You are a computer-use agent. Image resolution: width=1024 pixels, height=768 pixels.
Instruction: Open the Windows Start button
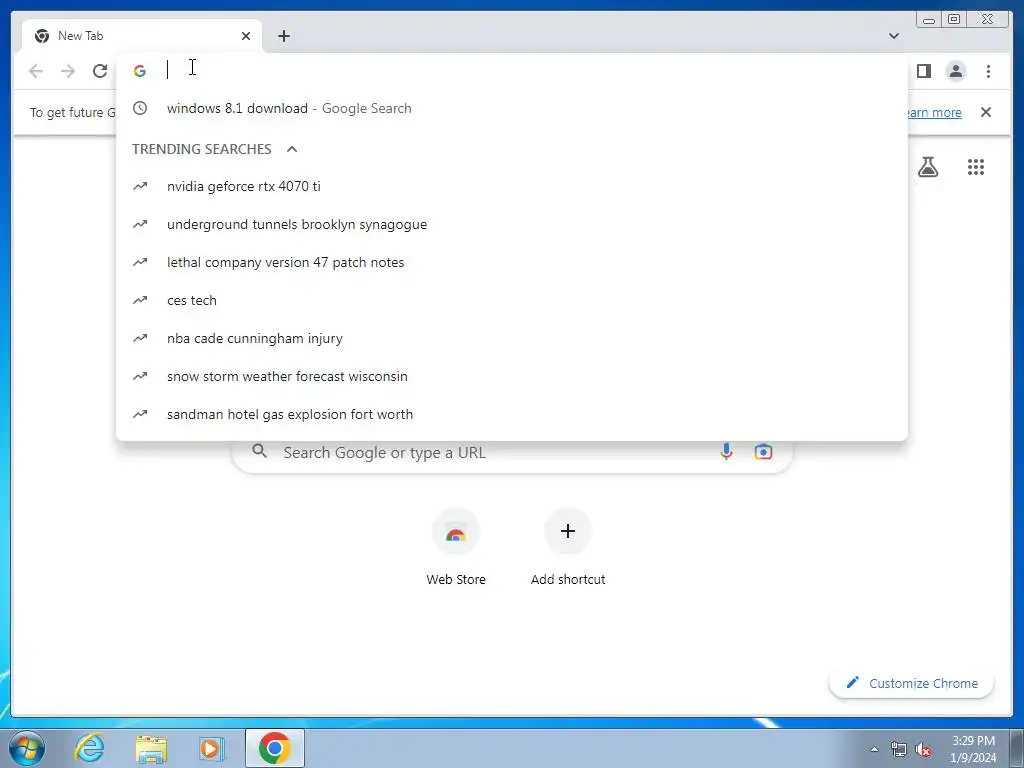pos(26,748)
